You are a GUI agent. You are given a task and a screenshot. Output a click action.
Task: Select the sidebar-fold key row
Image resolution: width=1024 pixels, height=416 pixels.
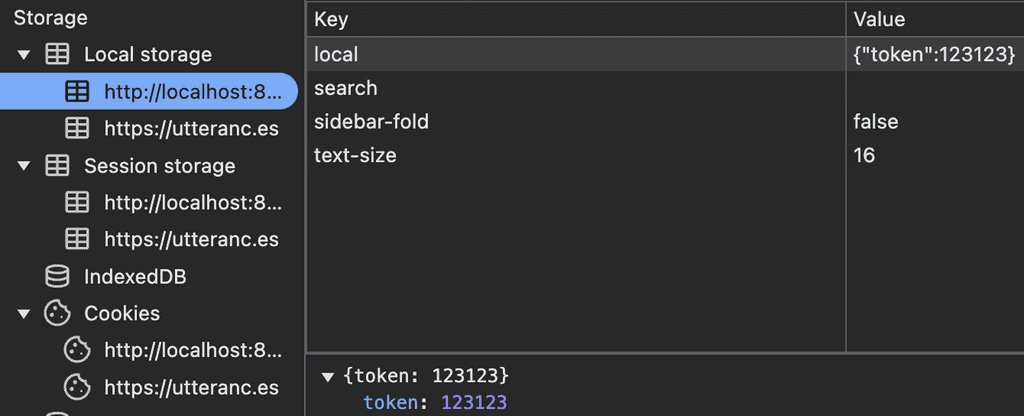665,121
